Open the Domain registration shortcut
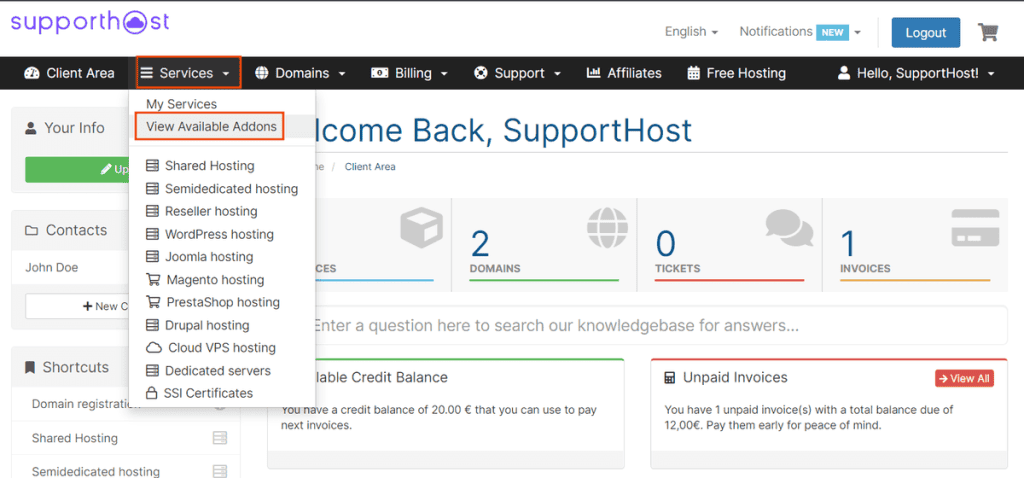This screenshot has height=478, width=1024. [81, 404]
